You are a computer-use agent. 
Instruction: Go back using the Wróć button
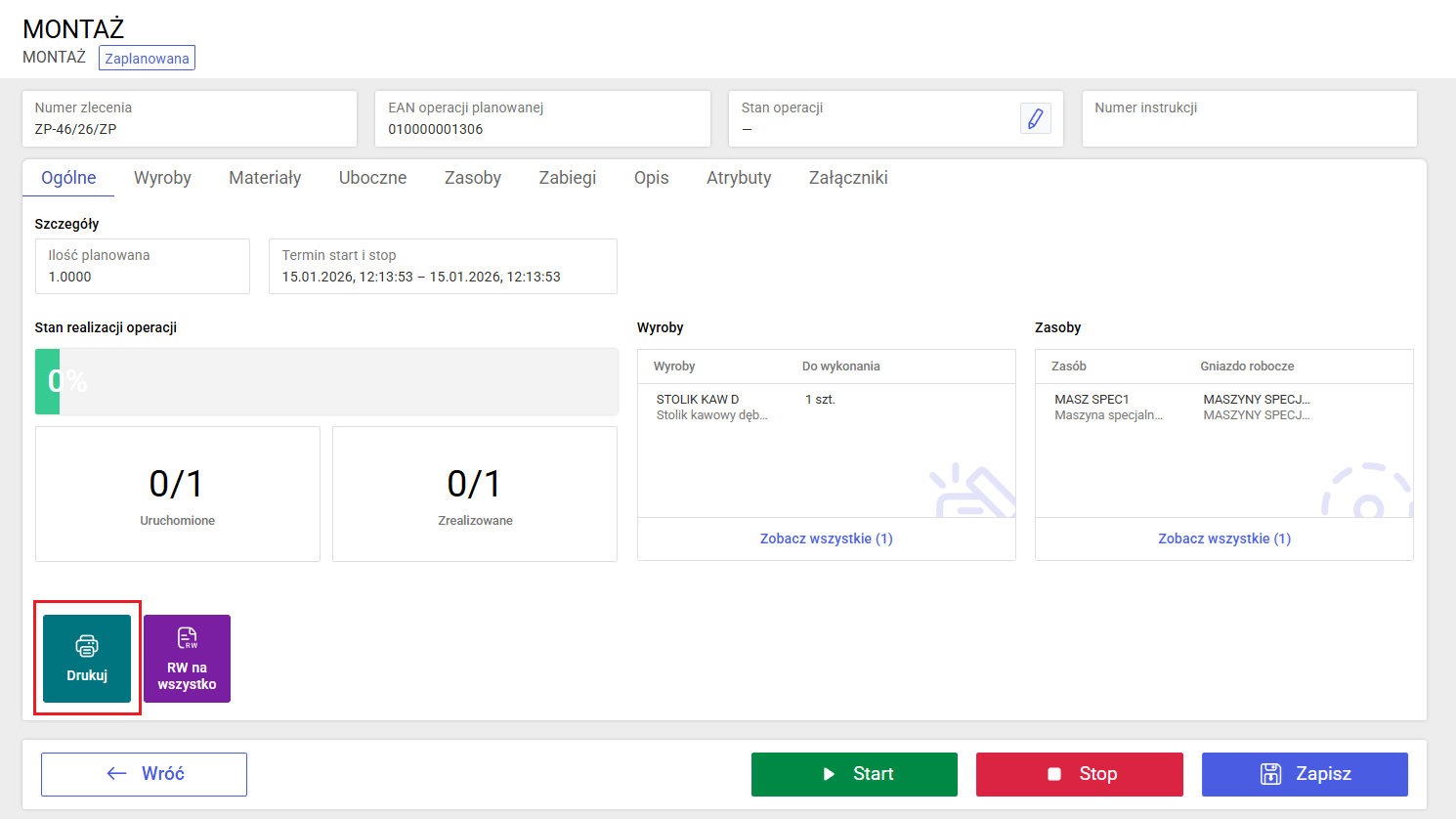tap(144, 774)
